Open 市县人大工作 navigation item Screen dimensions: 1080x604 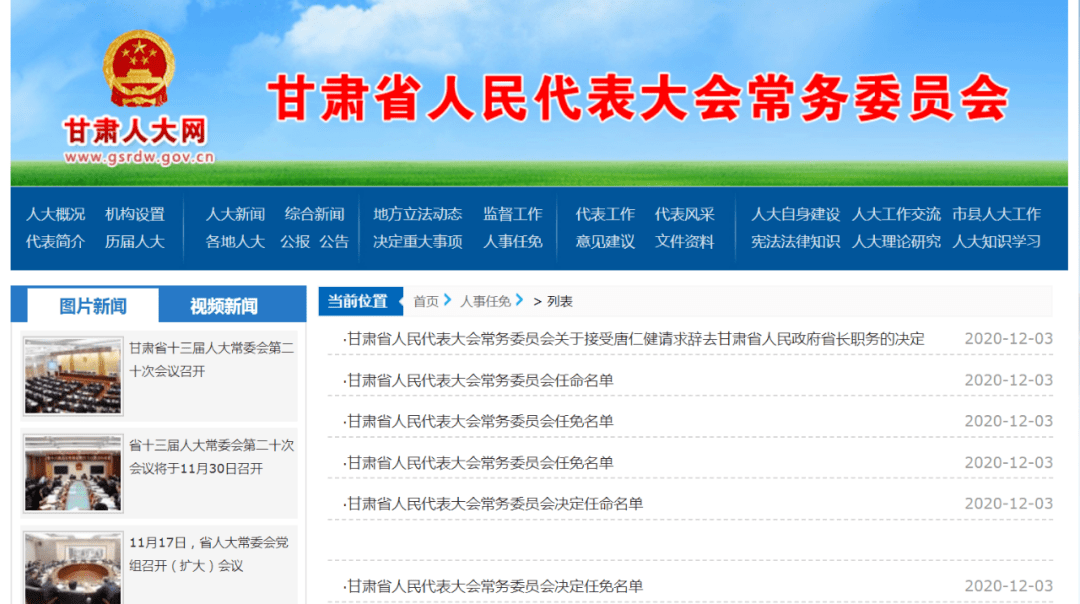coord(996,214)
